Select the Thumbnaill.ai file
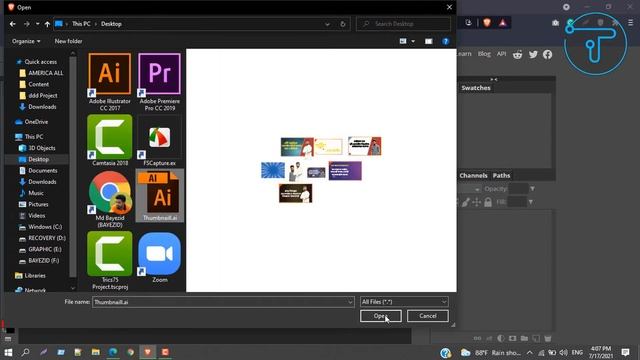The image size is (640, 360). point(160,196)
